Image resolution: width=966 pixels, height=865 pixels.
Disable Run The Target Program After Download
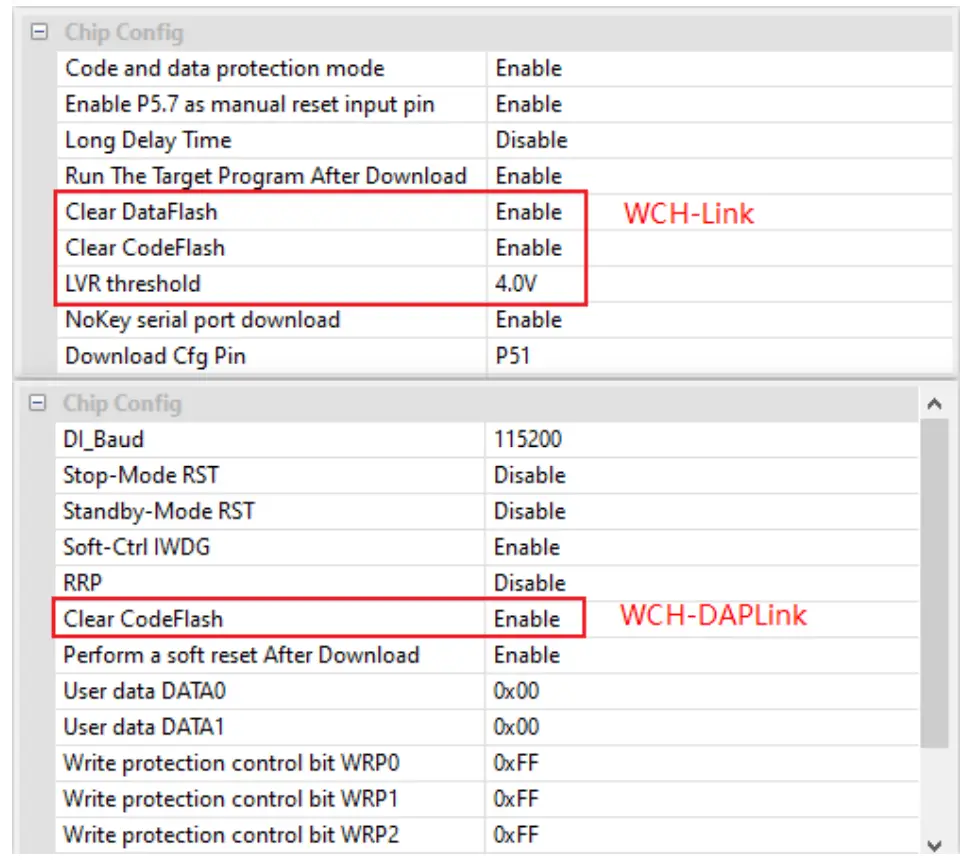[x=540, y=176]
